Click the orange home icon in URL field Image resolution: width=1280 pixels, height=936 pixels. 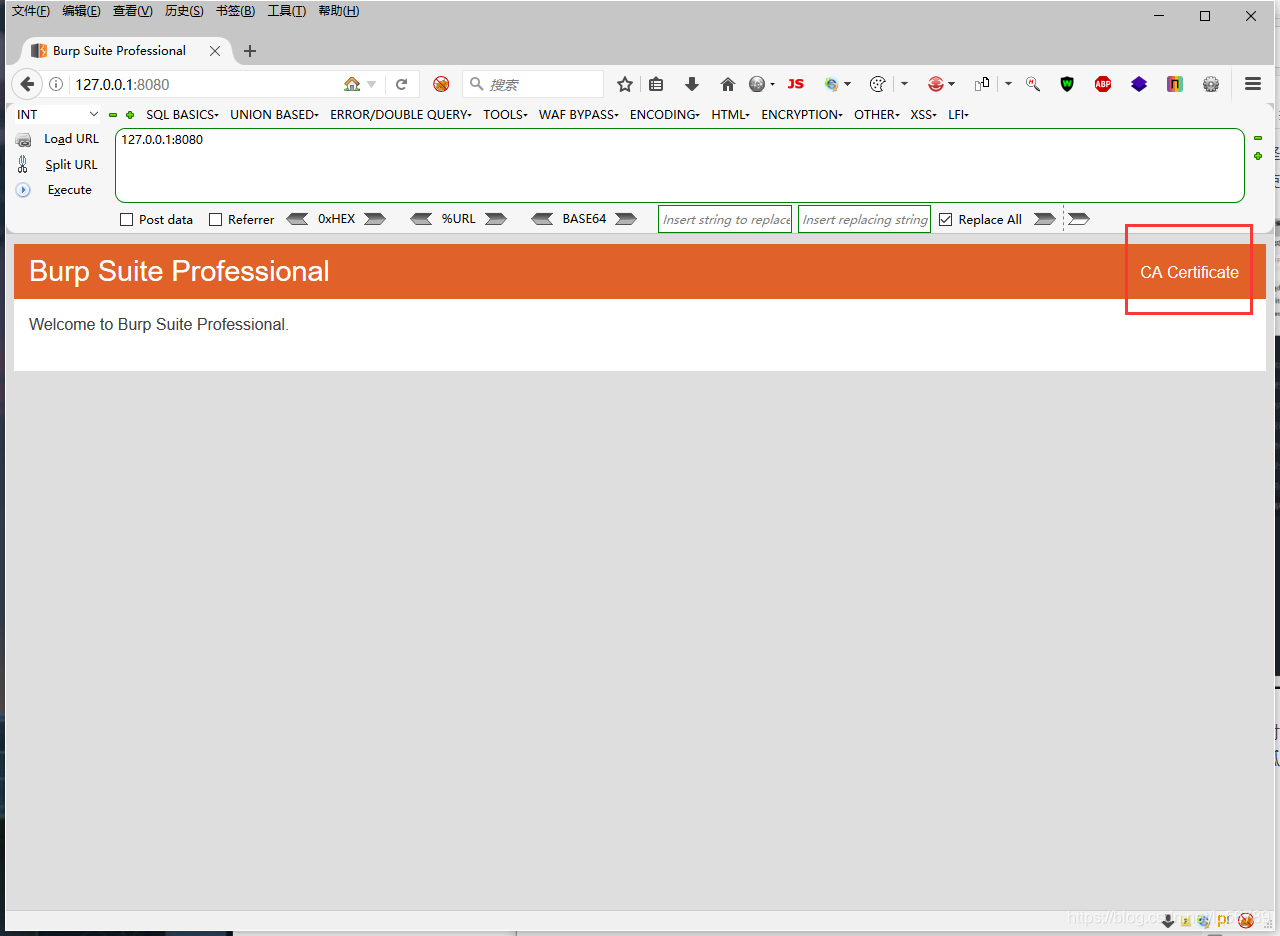[352, 84]
